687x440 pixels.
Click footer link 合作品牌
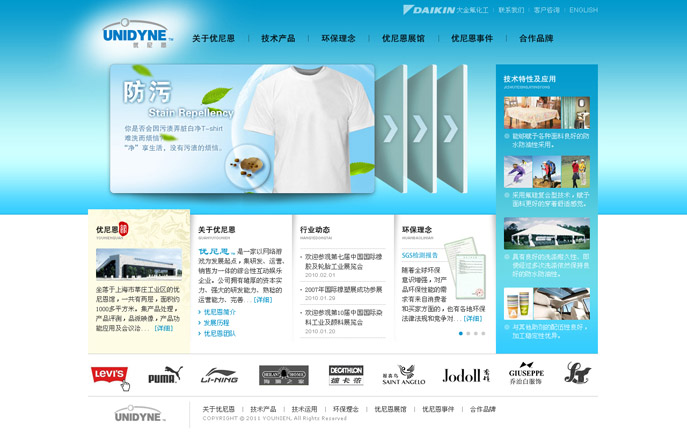click(483, 409)
